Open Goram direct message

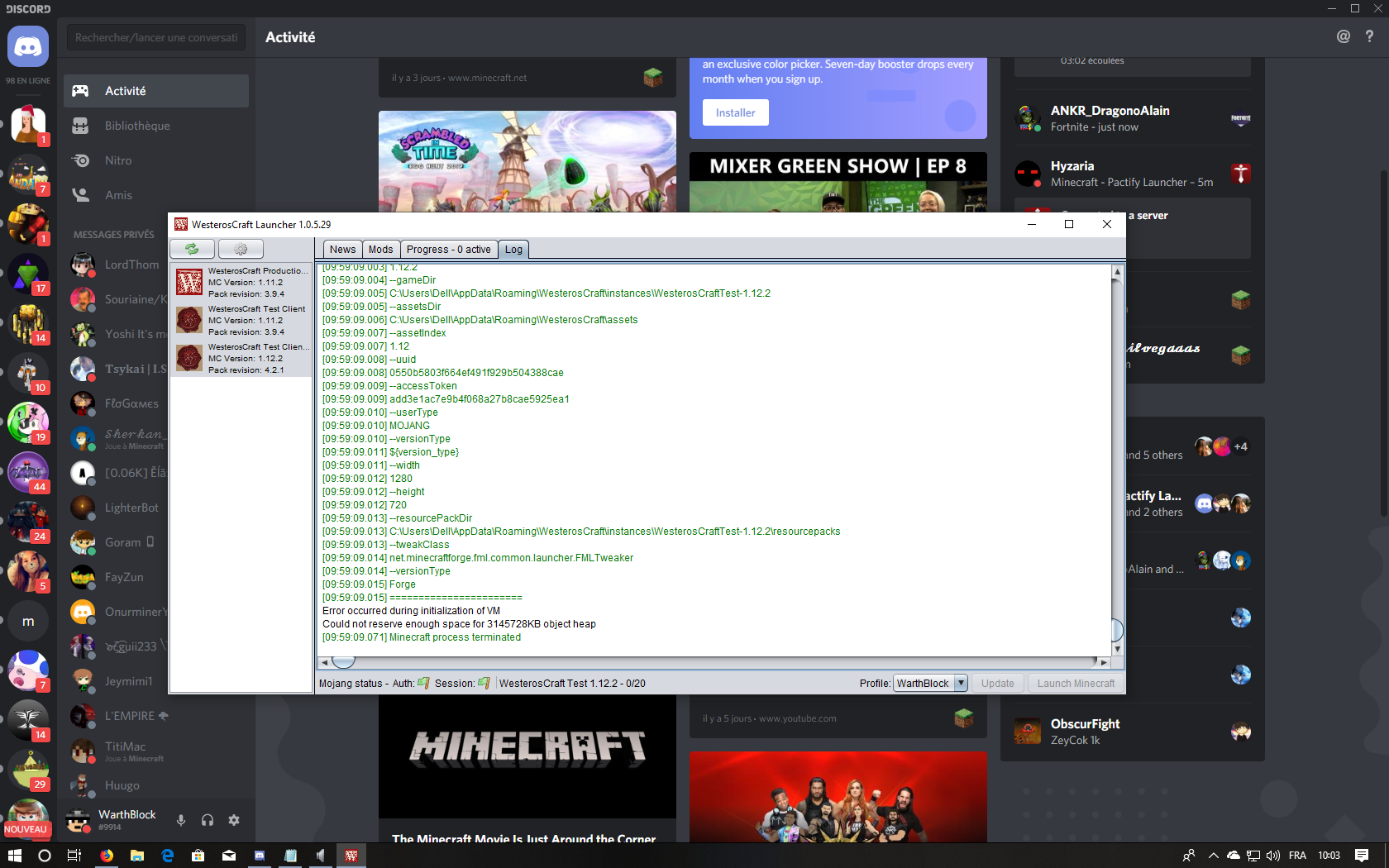click(x=118, y=542)
